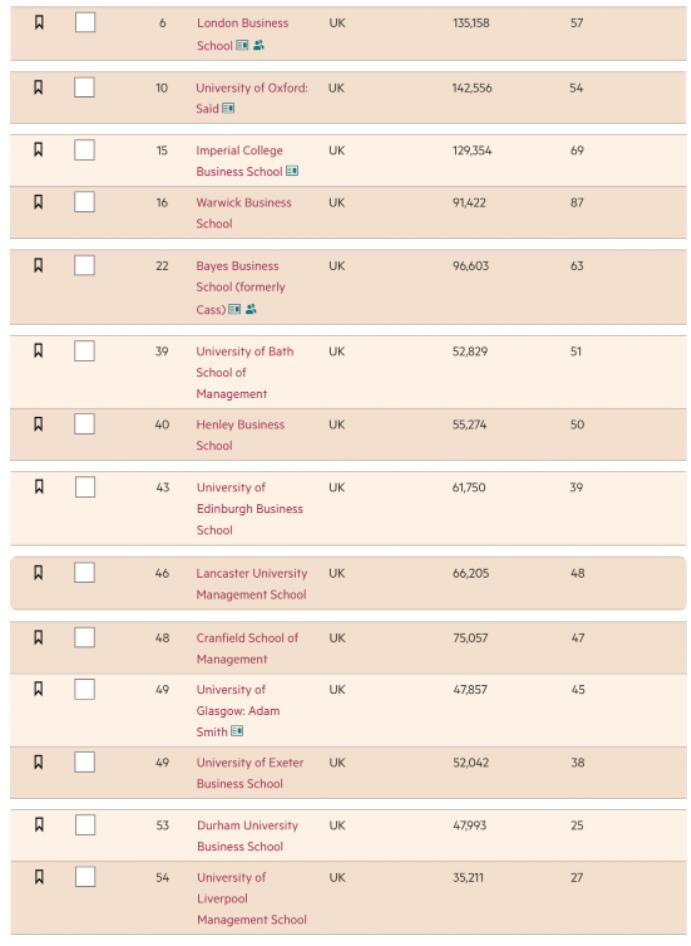Image resolution: width=691 pixels, height=946 pixels.
Task: Tick the University of Exeter Business School checkbox
Action: point(85,762)
